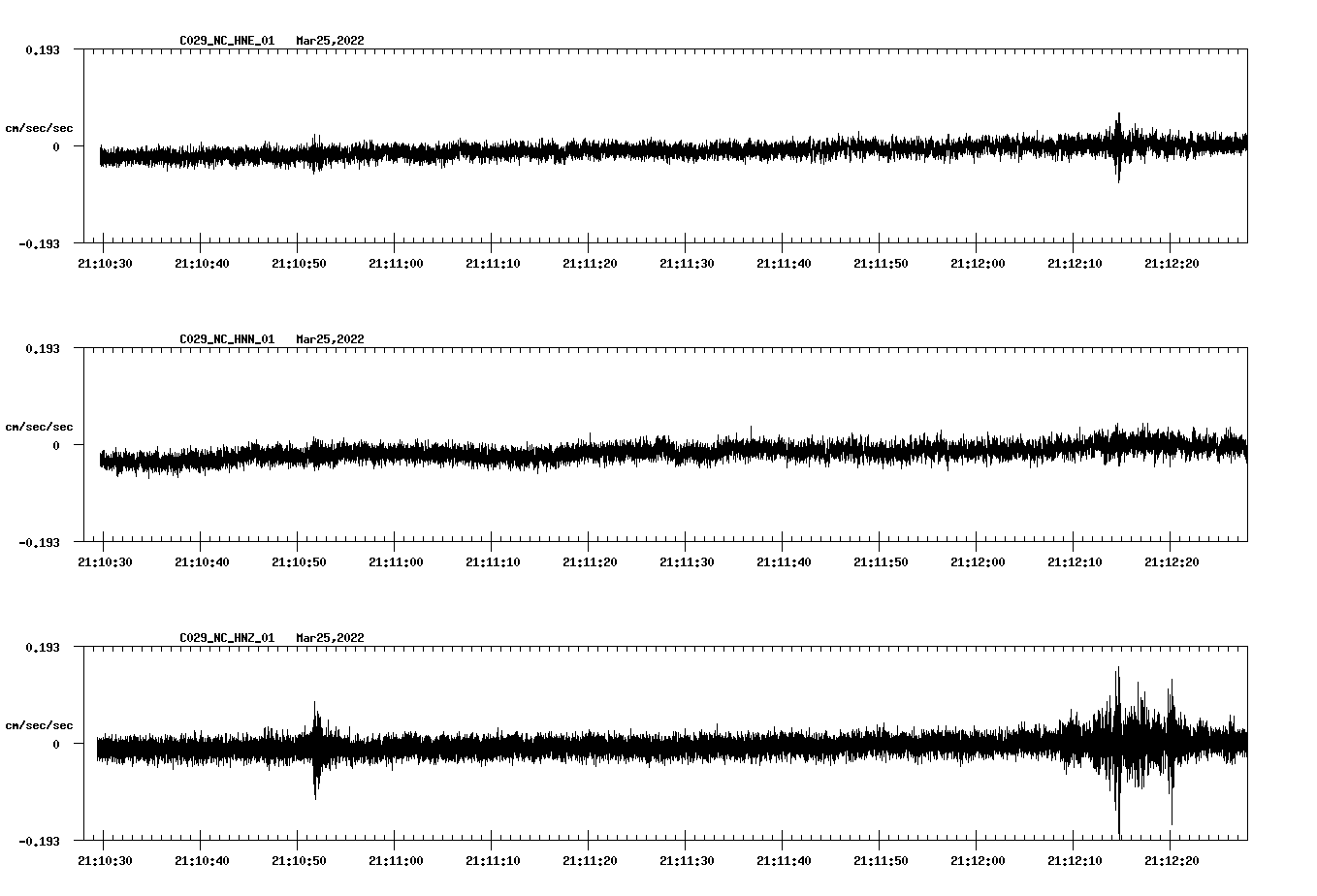Select the 21:12:20 time label on the HNE plot
The height and width of the screenshot is (896, 1317).
point(1172,264)
